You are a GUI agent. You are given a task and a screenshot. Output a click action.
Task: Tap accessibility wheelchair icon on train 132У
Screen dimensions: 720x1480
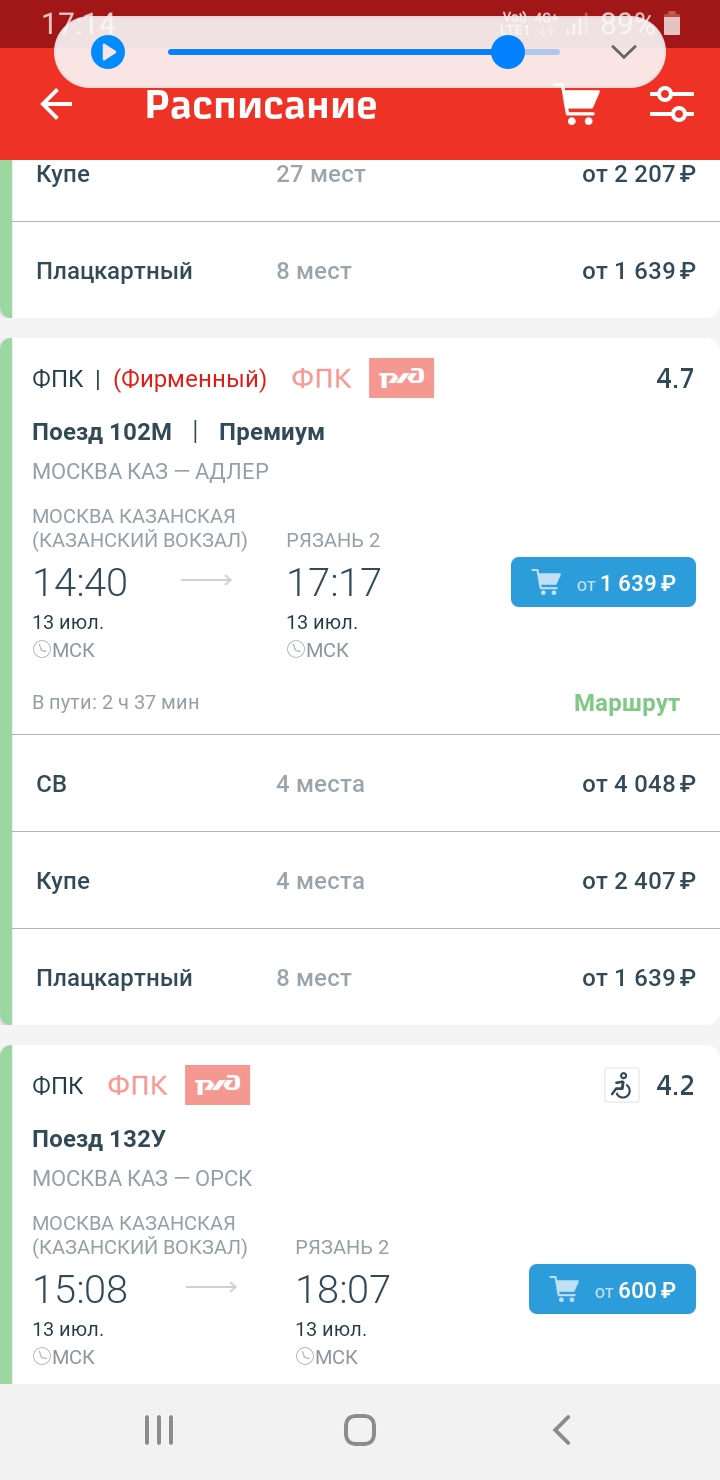click(x=622, y=1085)
